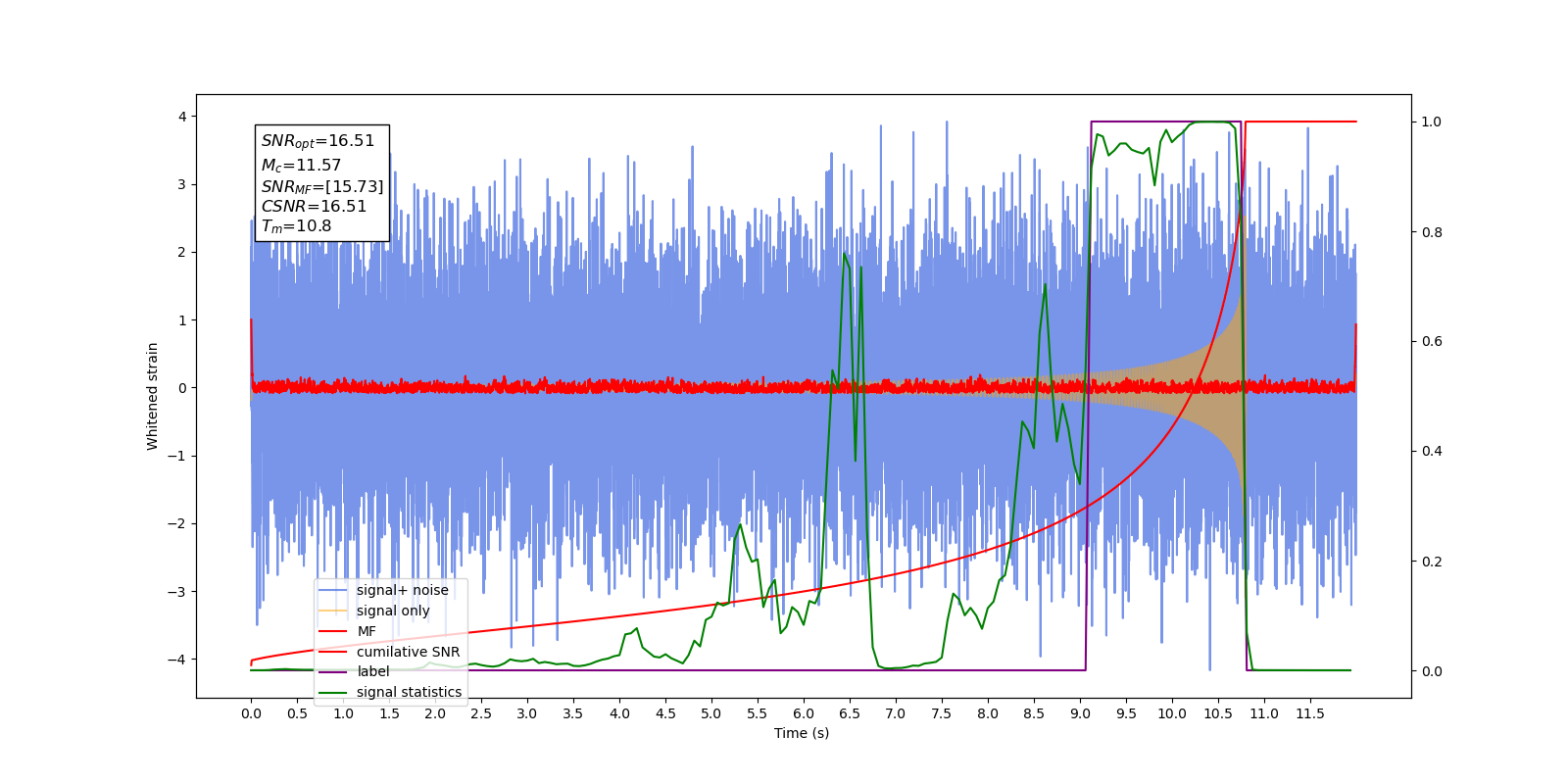The image size is (1568, 784).
Task: Click the right y-axis tick label 1.0
Action: (1432, 122)
